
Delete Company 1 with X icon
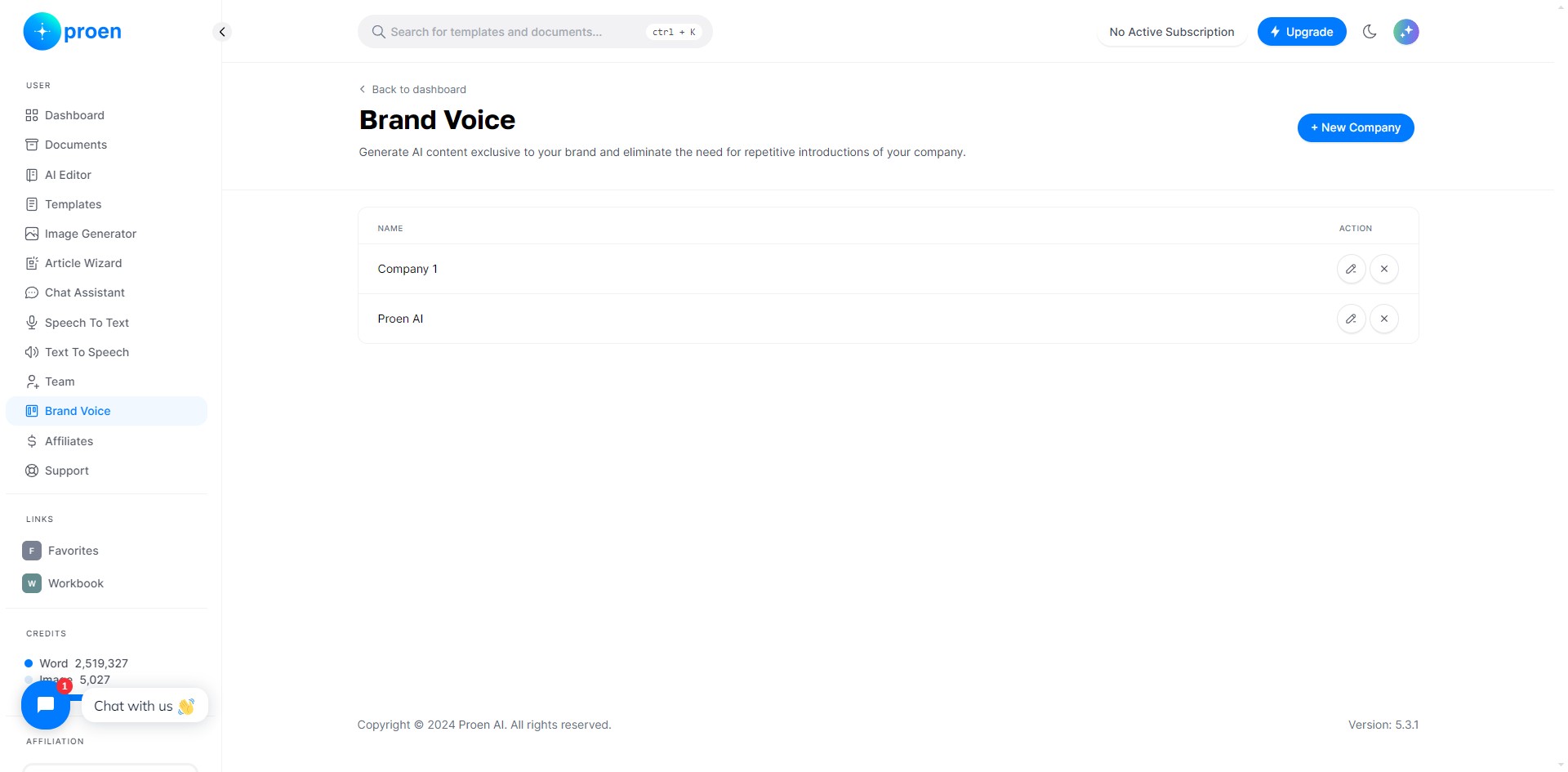coord(1384,269)
